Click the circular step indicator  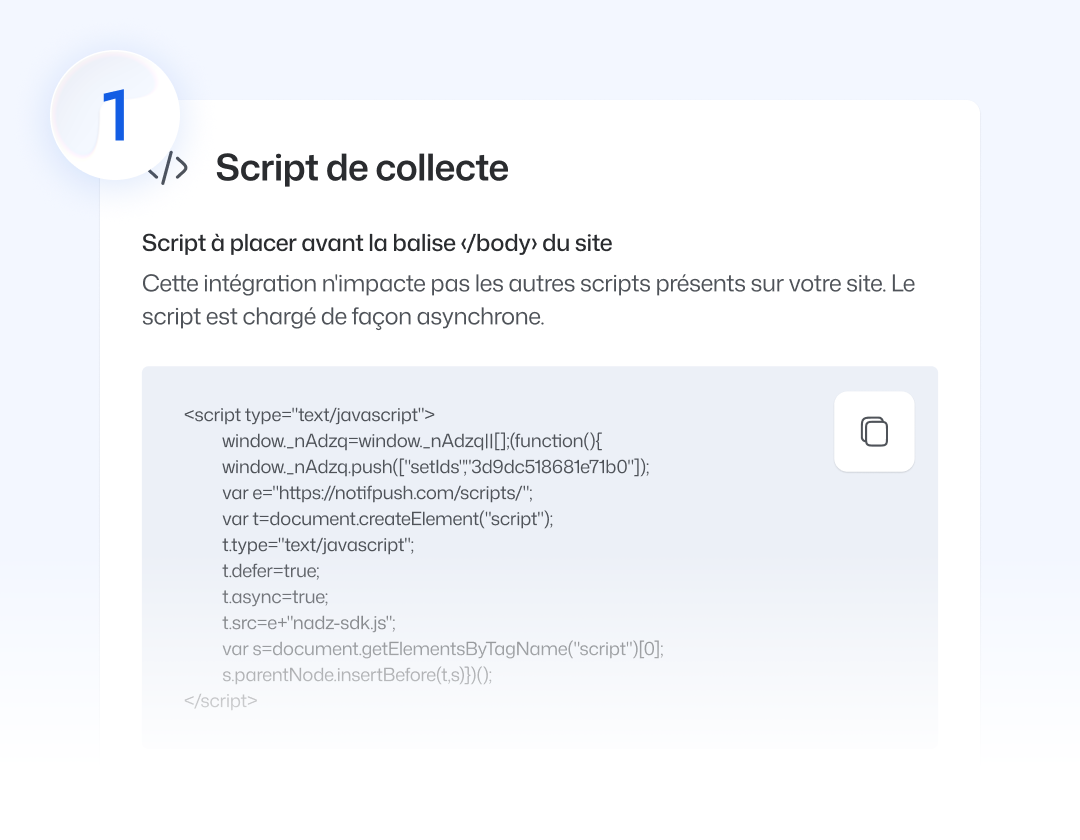pos(114,113)
